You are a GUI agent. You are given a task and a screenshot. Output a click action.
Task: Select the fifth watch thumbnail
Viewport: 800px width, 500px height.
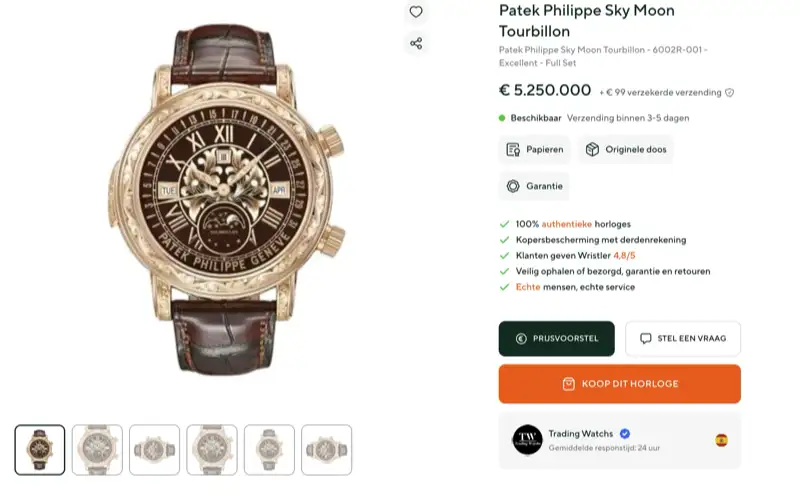pos(269,450)
